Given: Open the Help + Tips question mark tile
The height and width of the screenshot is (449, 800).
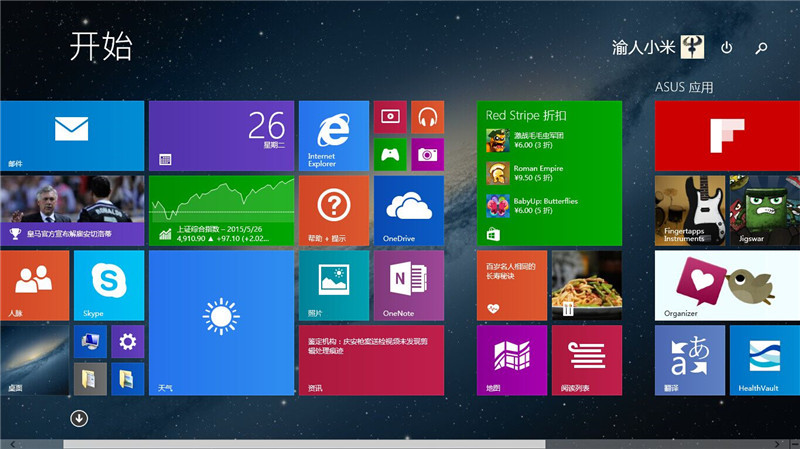Looking at the screenshot, I should pyautogui.click(x=334, y=211).
